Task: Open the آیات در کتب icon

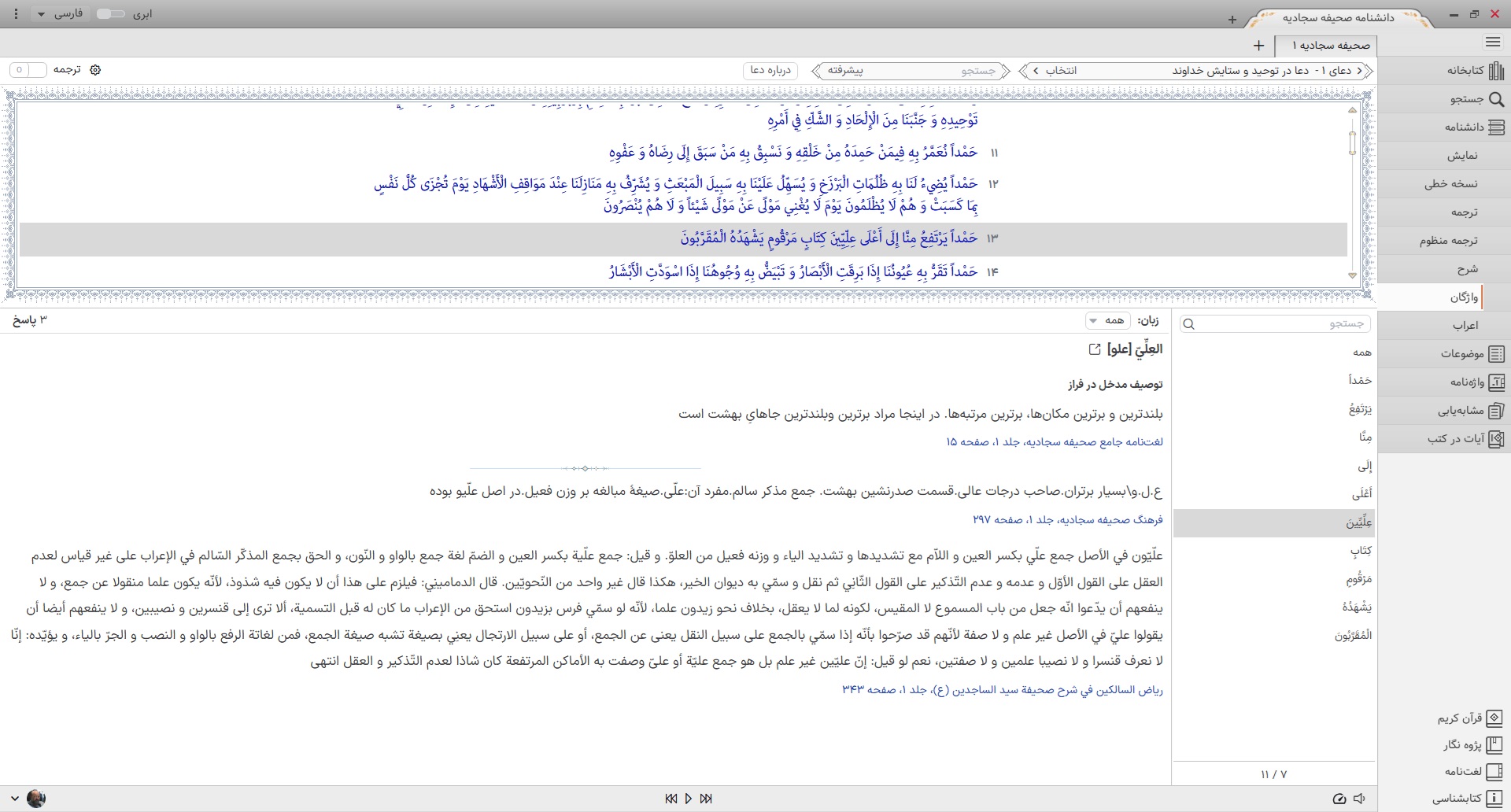Action: 1497,439
